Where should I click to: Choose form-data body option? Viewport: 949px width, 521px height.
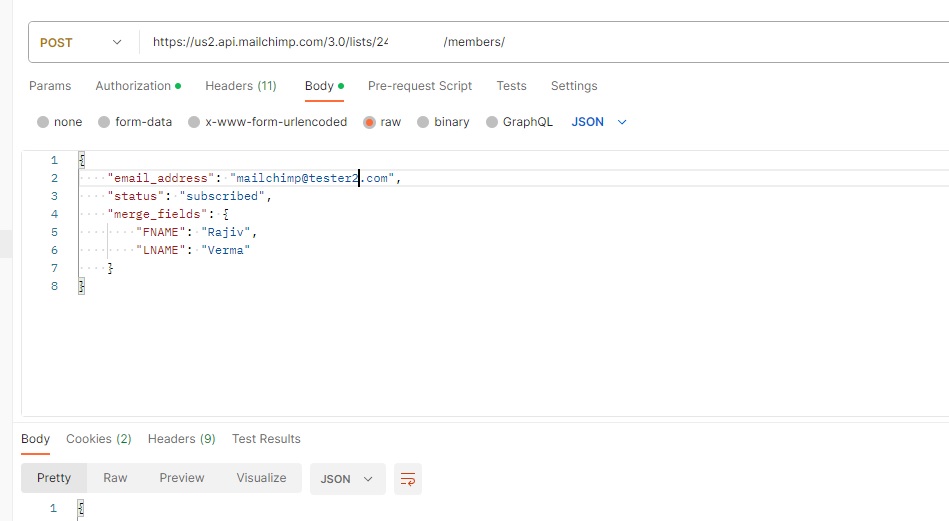click(x=104, y=122)
